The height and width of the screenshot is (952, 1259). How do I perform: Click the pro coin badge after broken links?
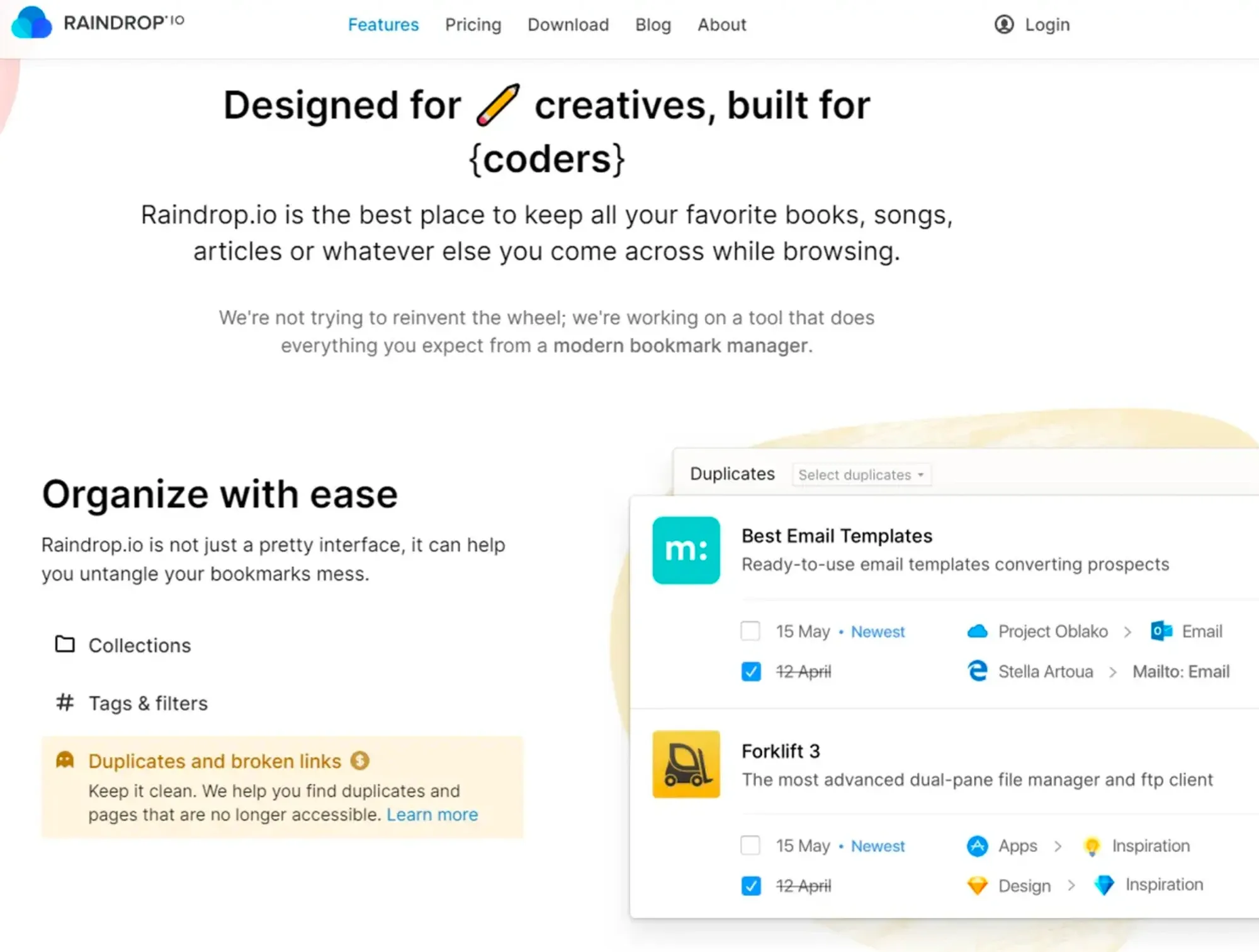point(360,761)
